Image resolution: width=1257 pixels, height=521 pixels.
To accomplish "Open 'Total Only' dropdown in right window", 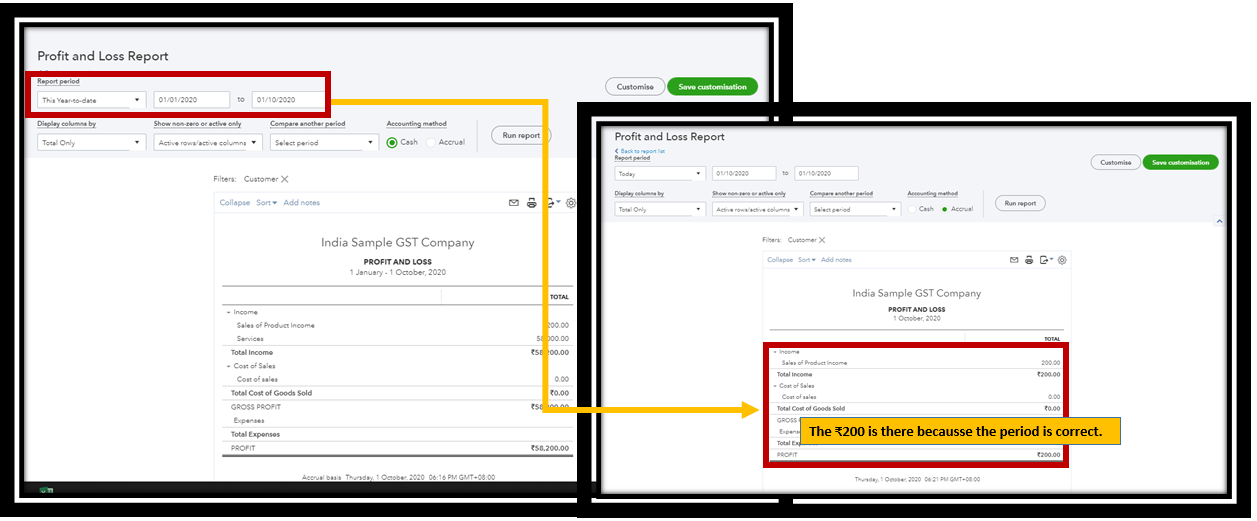I will point(660,209).
